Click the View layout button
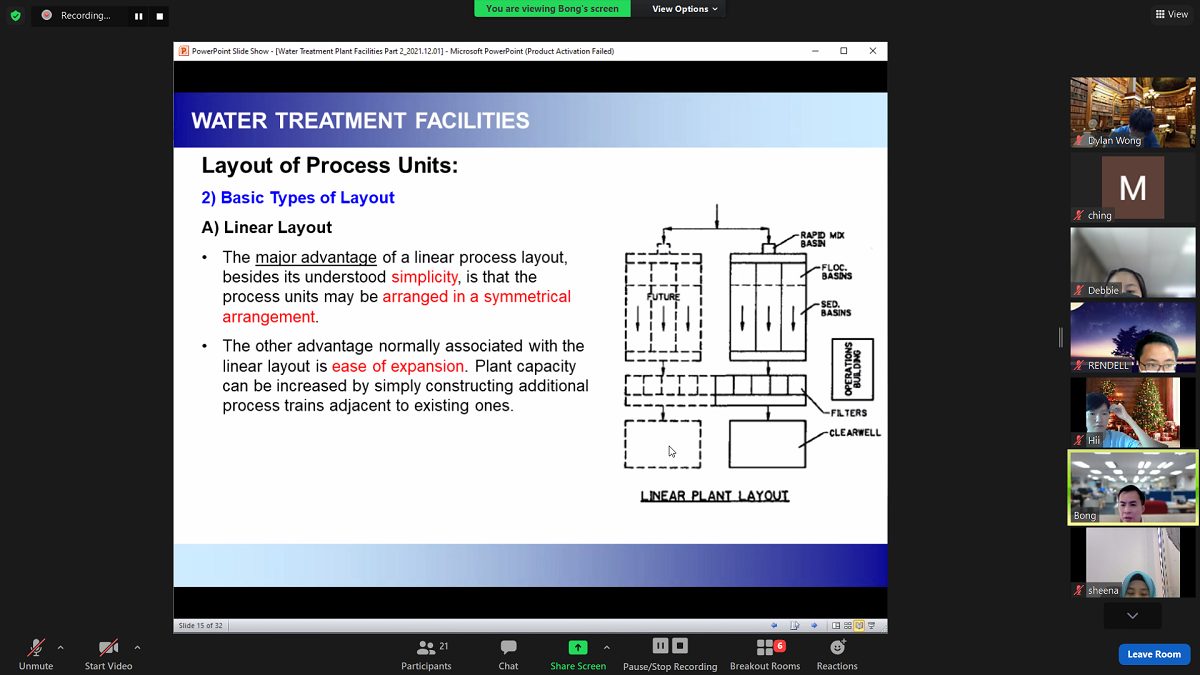The image size is (1200, 675). coord(1172,14)
